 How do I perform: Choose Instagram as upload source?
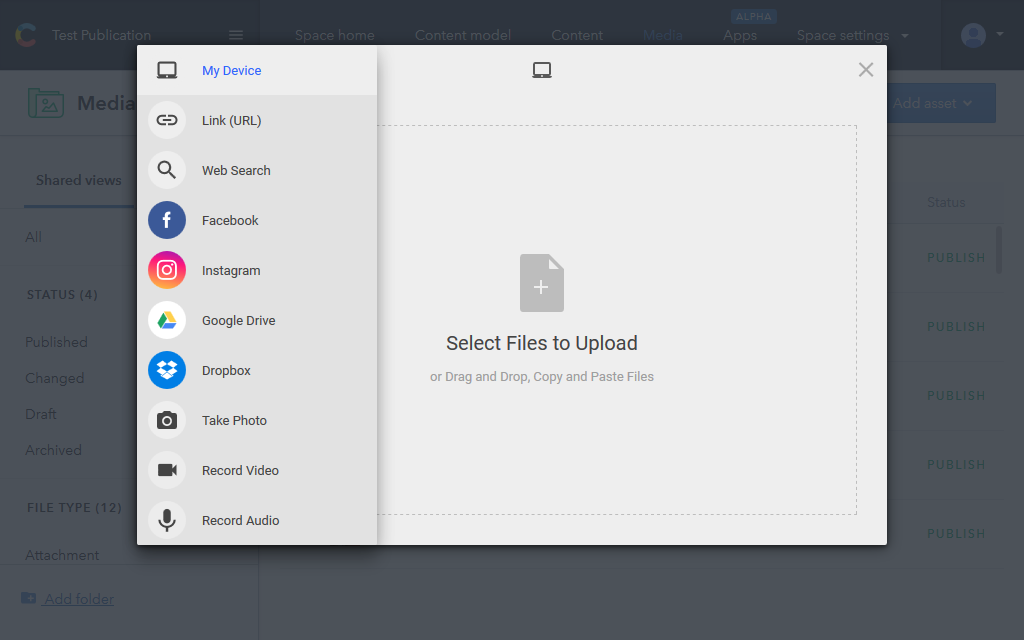(167, 270)
